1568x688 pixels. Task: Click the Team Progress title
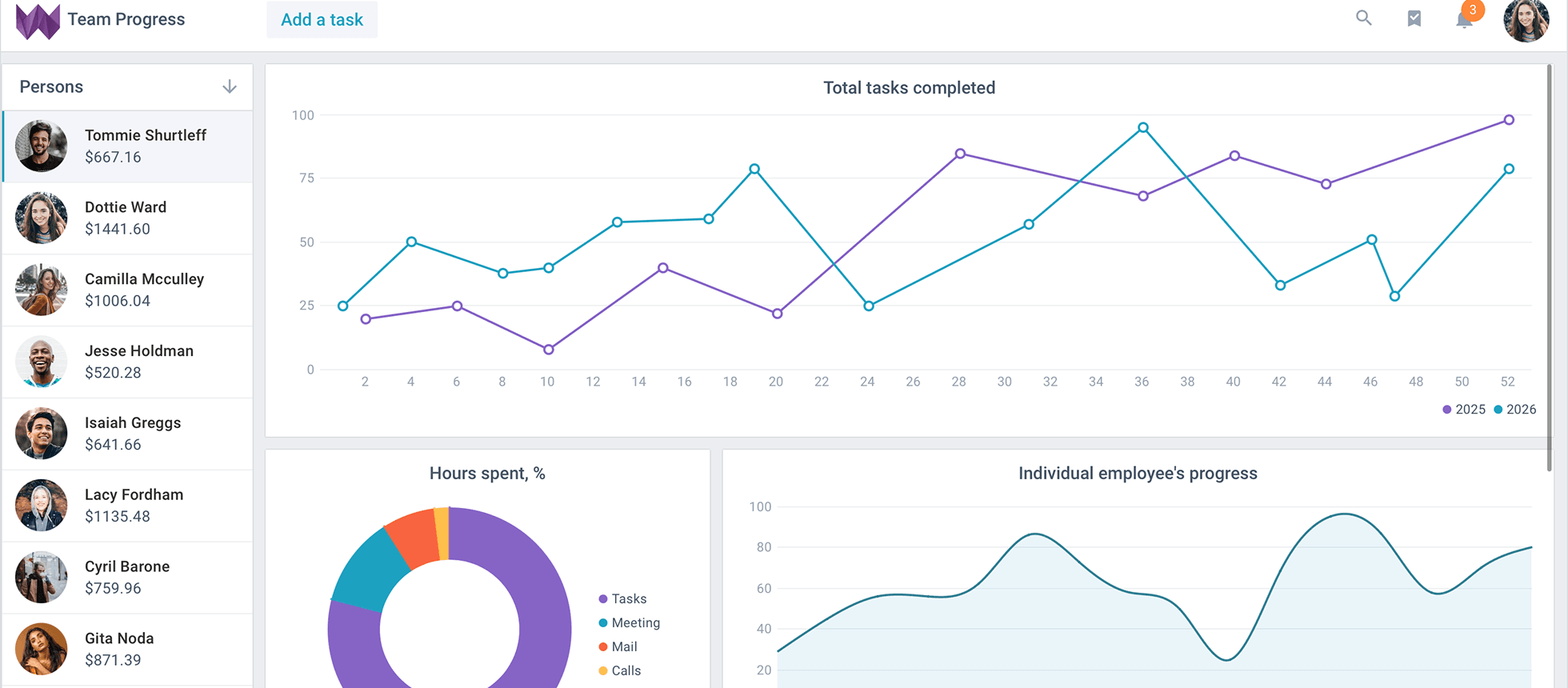[126, 19]
